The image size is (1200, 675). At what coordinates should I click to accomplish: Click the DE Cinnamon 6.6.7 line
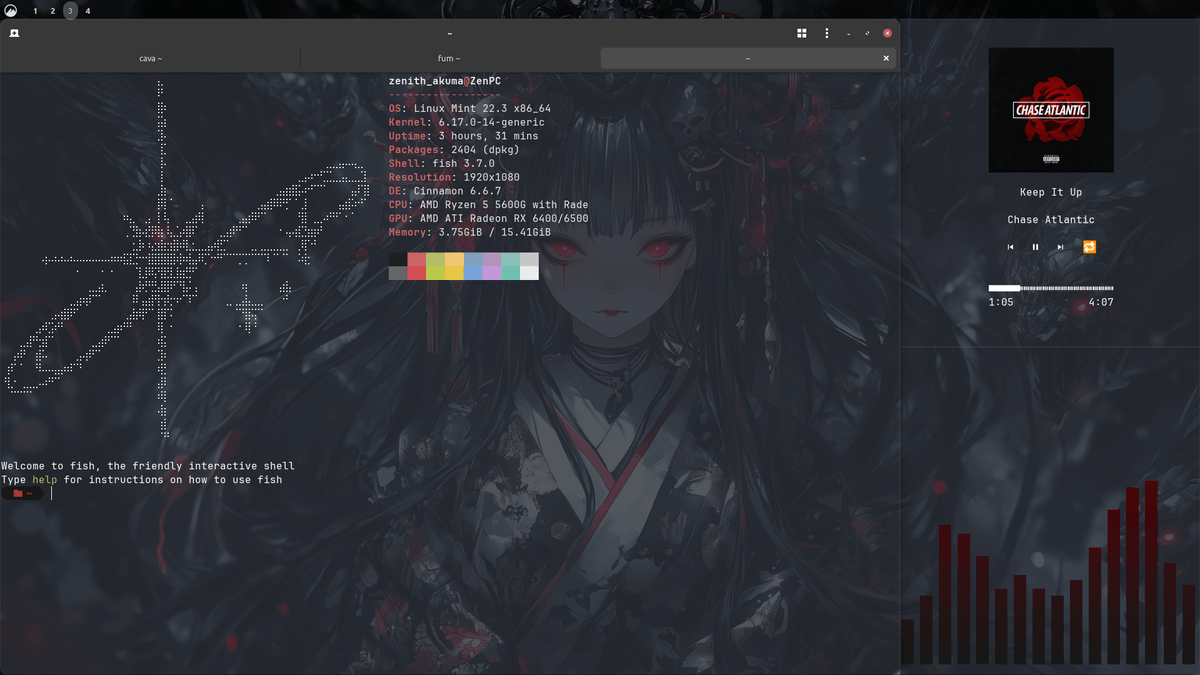pos(445,191)
